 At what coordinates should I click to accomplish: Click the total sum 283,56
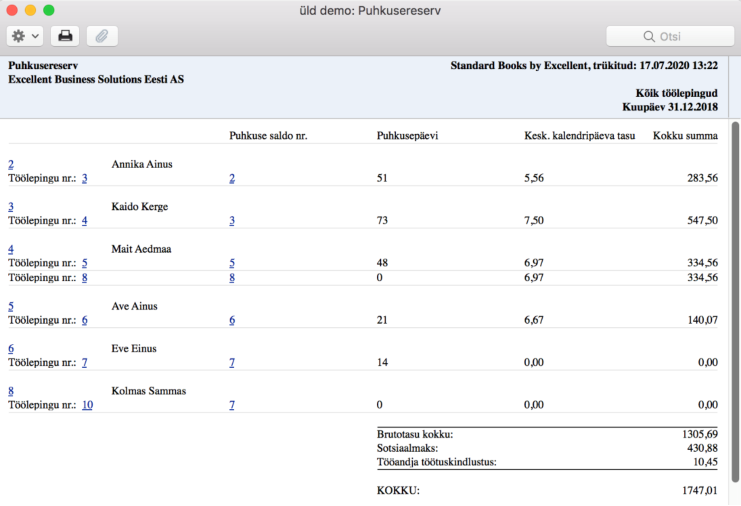(x=702, y=179)
